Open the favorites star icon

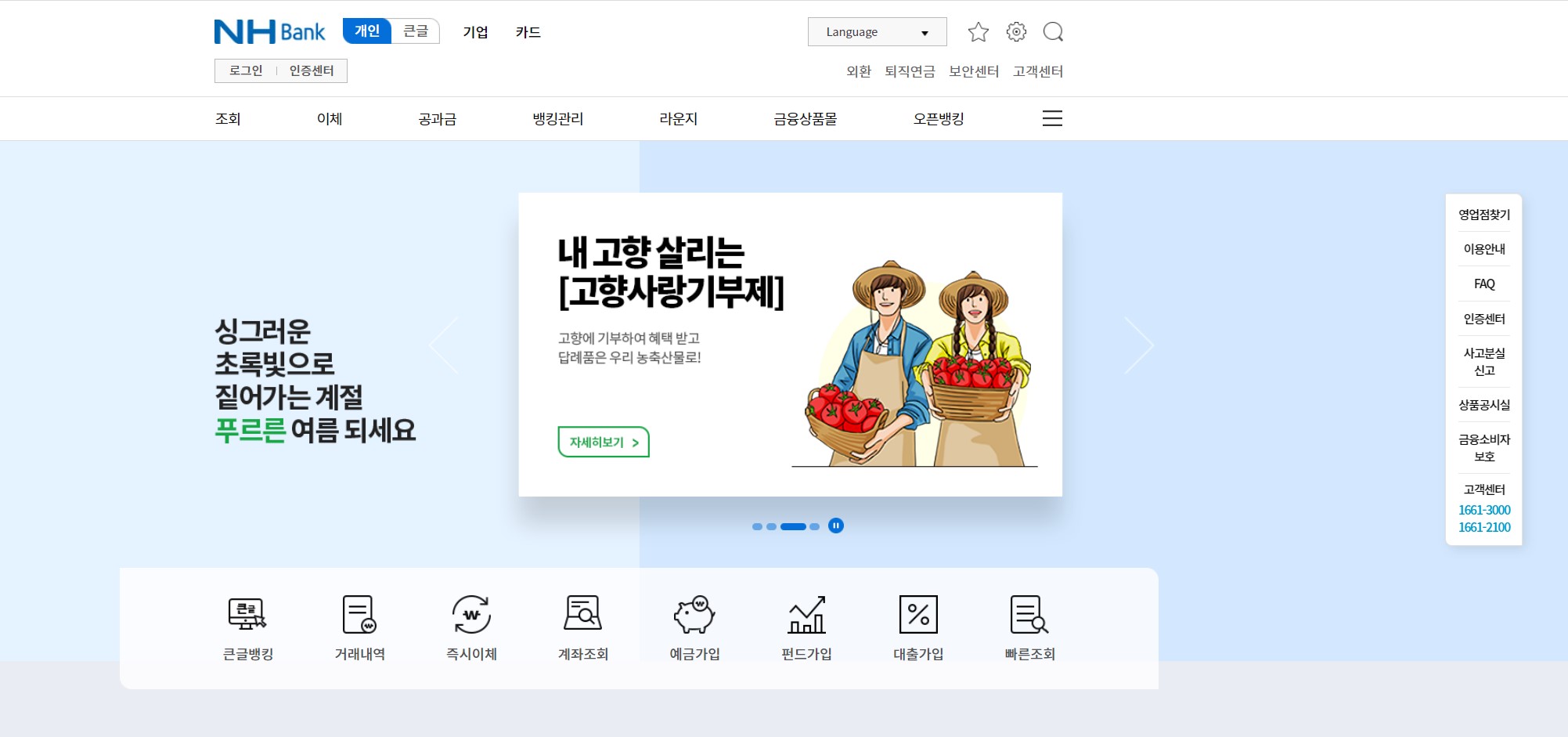click(978, 31)
